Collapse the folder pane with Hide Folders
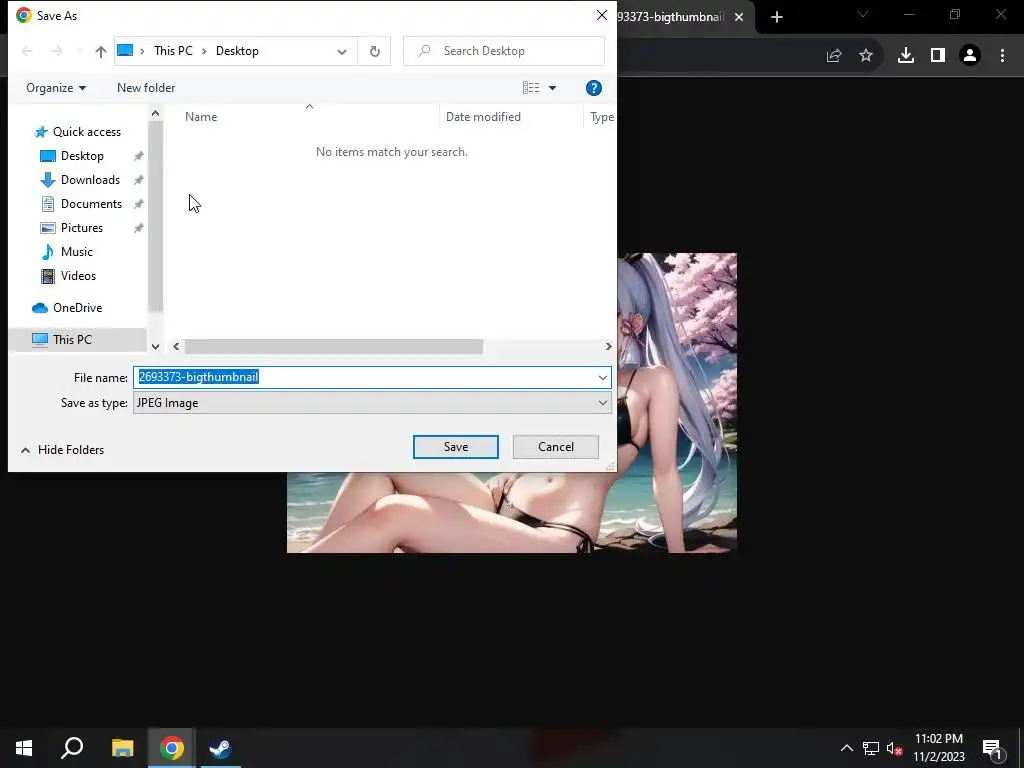The width and height of the screenshot is (1024, 768). point(63,450)
